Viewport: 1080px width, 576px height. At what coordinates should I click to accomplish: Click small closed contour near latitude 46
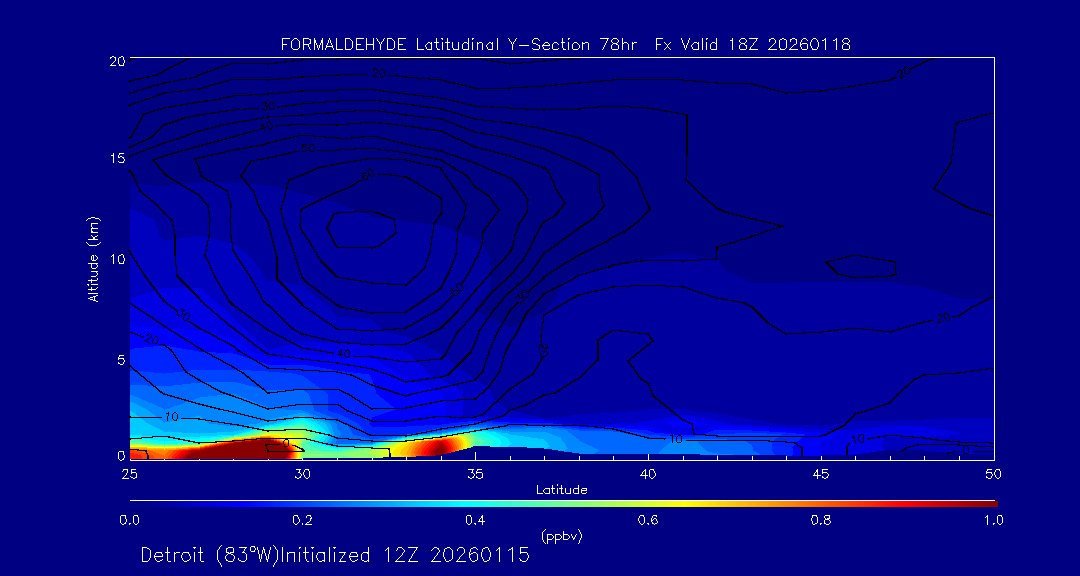(x=862, y=266)
